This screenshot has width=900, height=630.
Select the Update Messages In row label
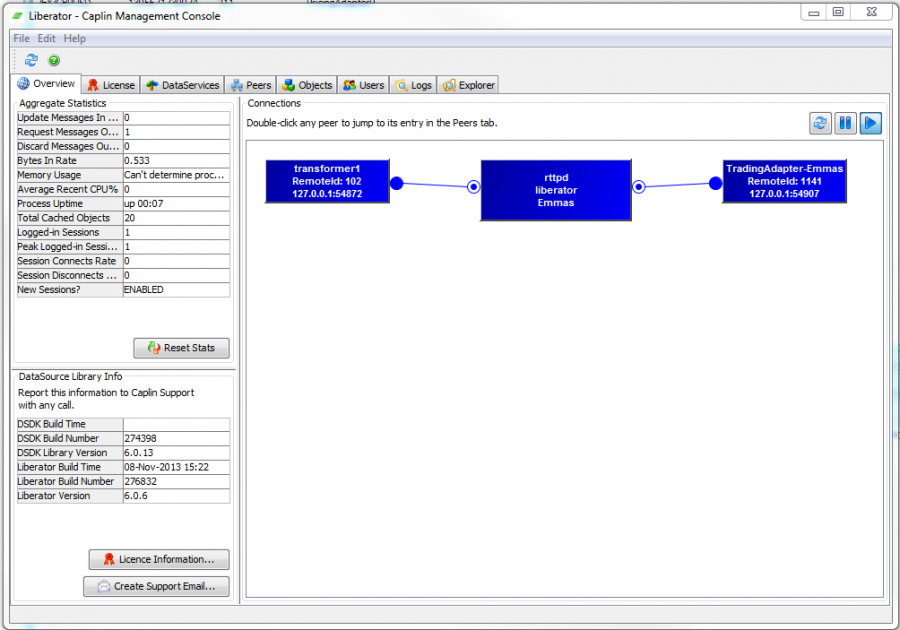[70, 118]
